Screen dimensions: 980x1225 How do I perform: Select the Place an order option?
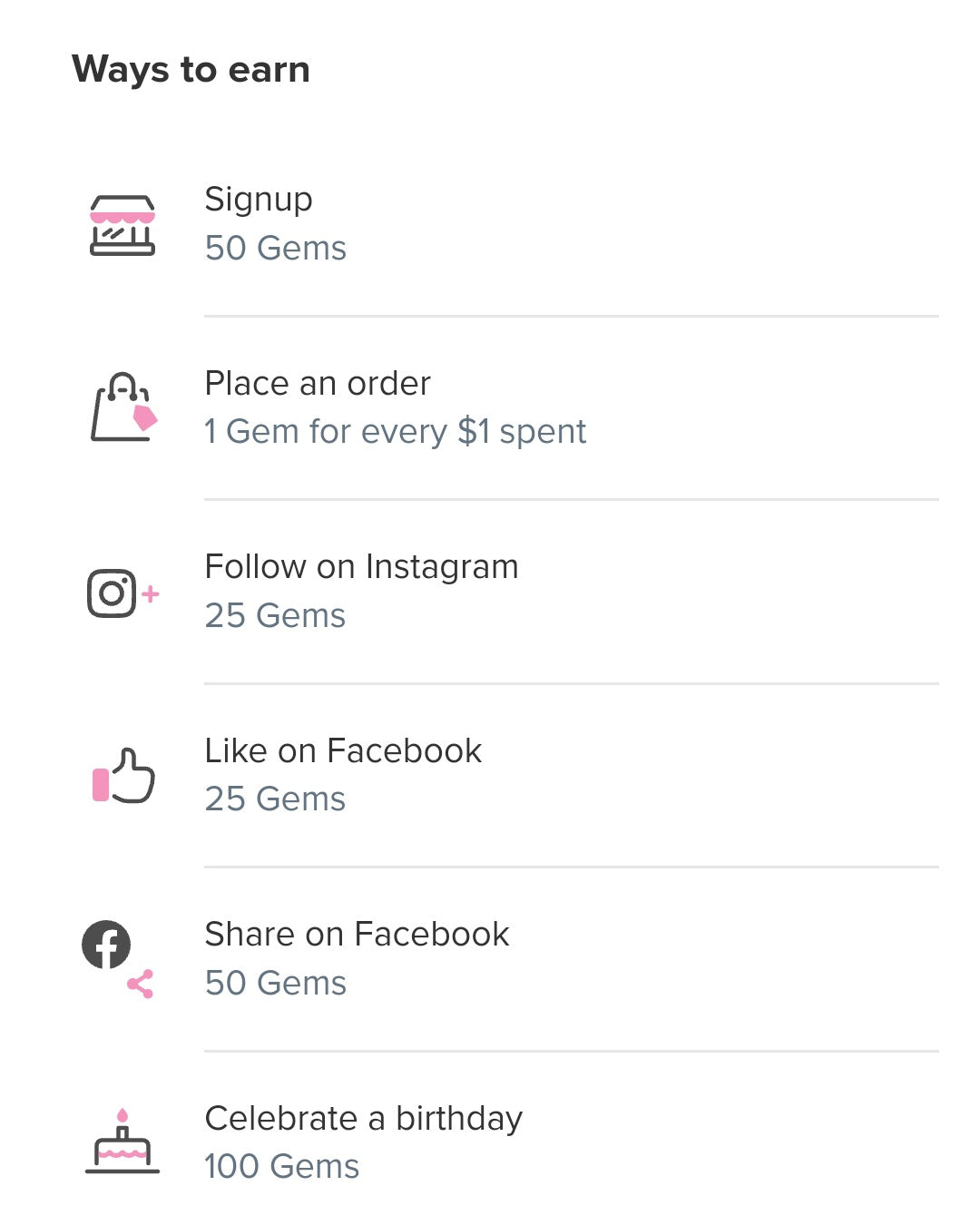click(318, 384)
